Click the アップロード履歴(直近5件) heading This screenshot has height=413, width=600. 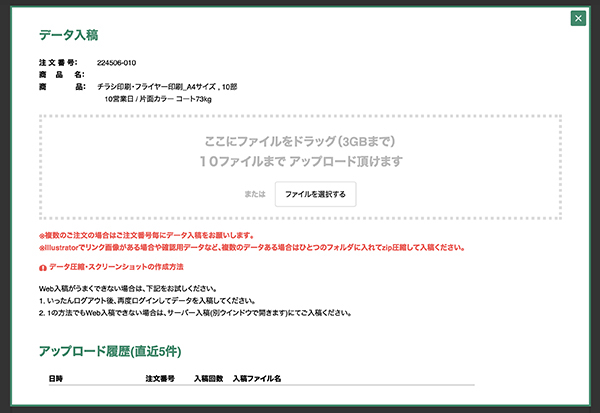coord(109,351)
